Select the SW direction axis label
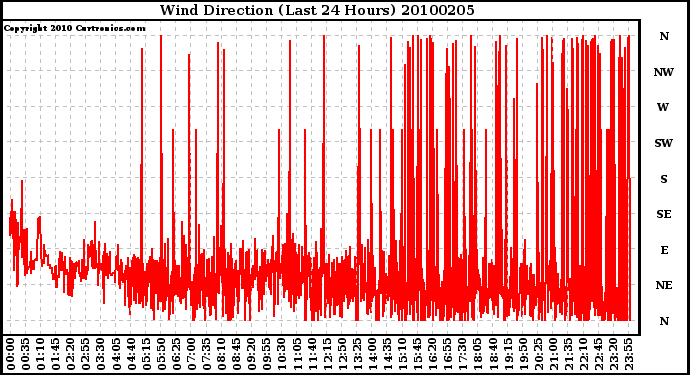Screen dimensions: 690x375 tap(664, 143)
